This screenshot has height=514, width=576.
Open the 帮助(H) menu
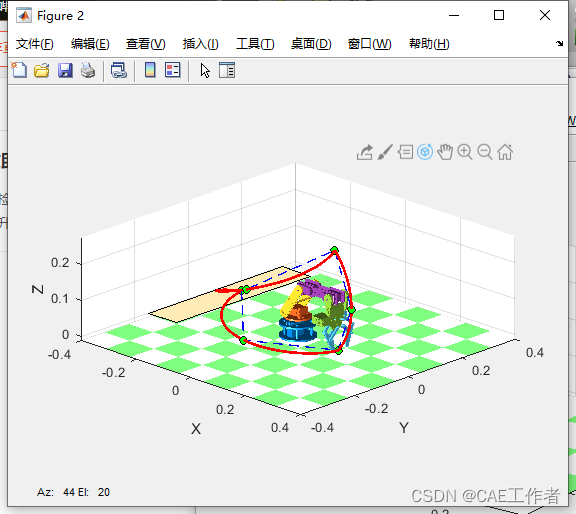(x=429, y=44)
